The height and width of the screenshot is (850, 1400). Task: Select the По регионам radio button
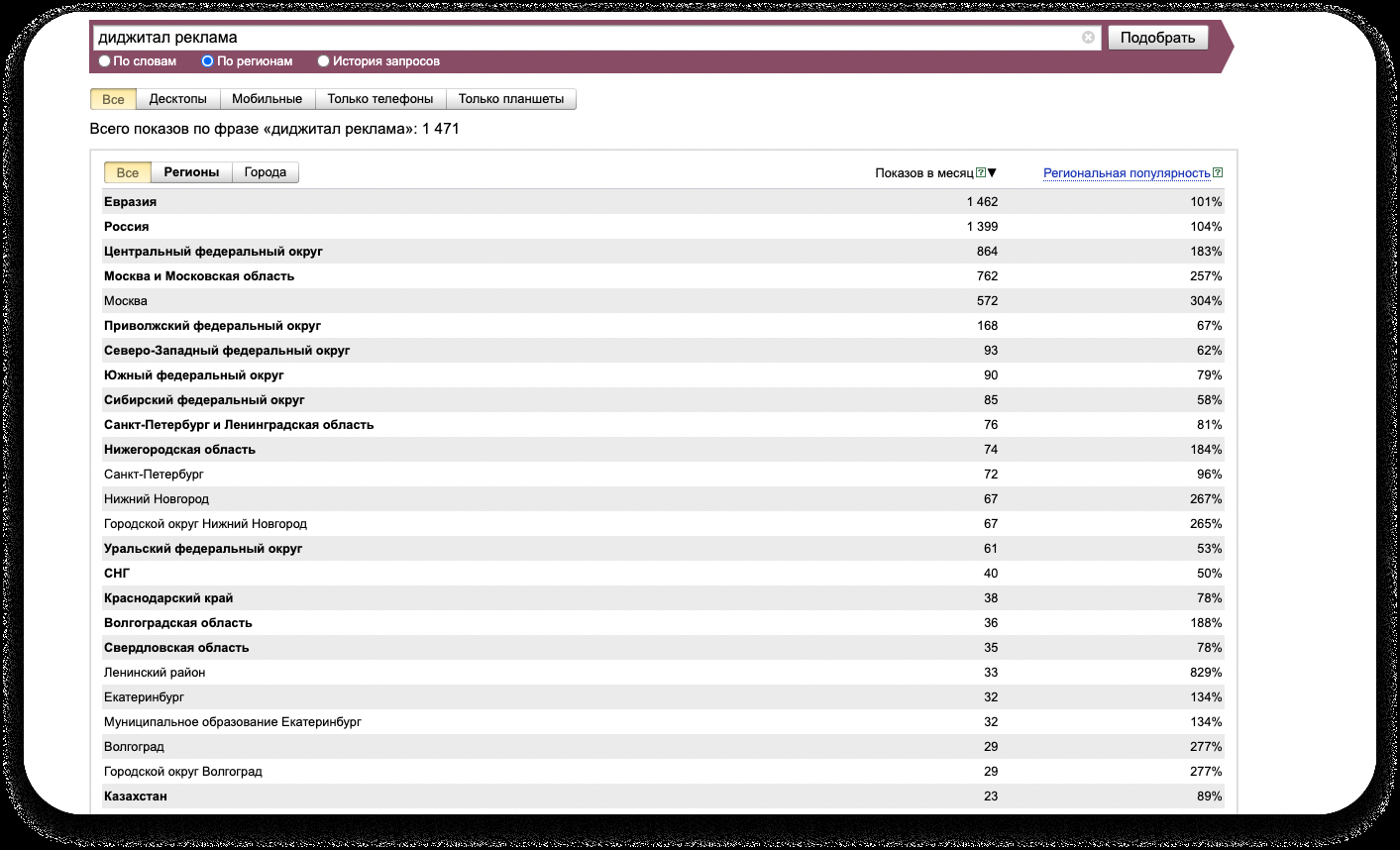coord(208,61)
